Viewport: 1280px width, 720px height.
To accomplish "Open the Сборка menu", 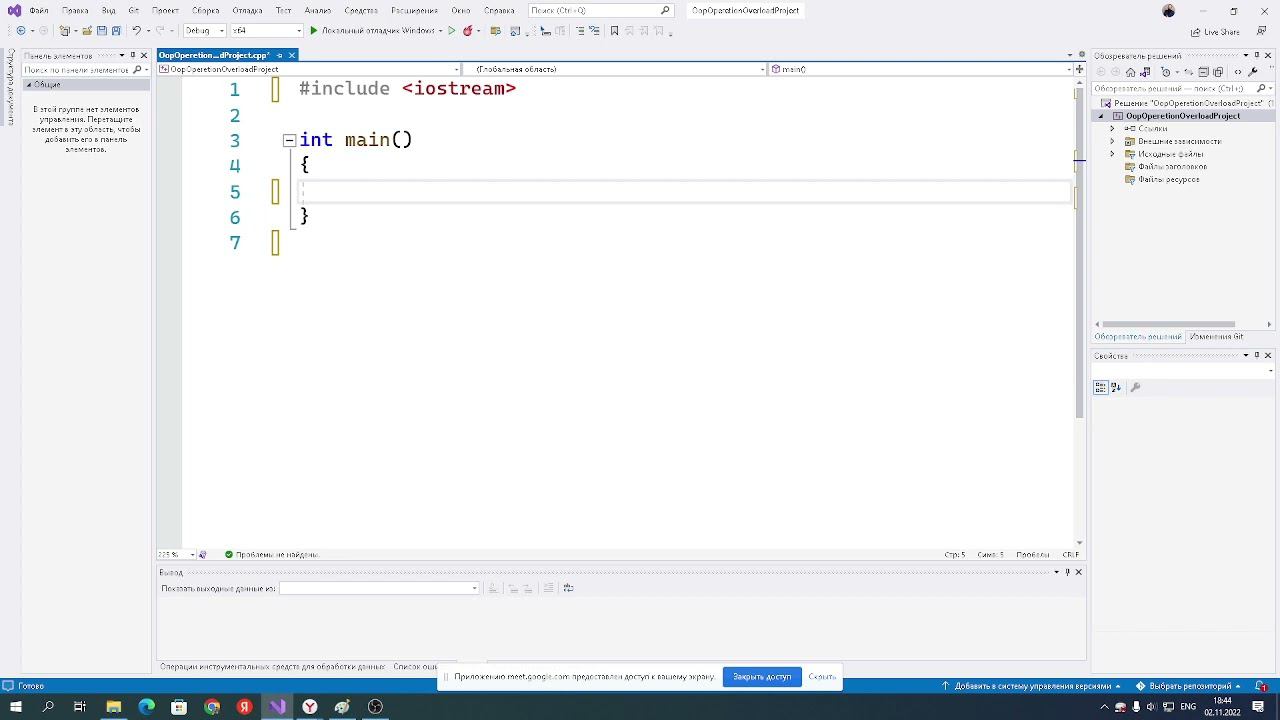I will click(x=205, y=10).
